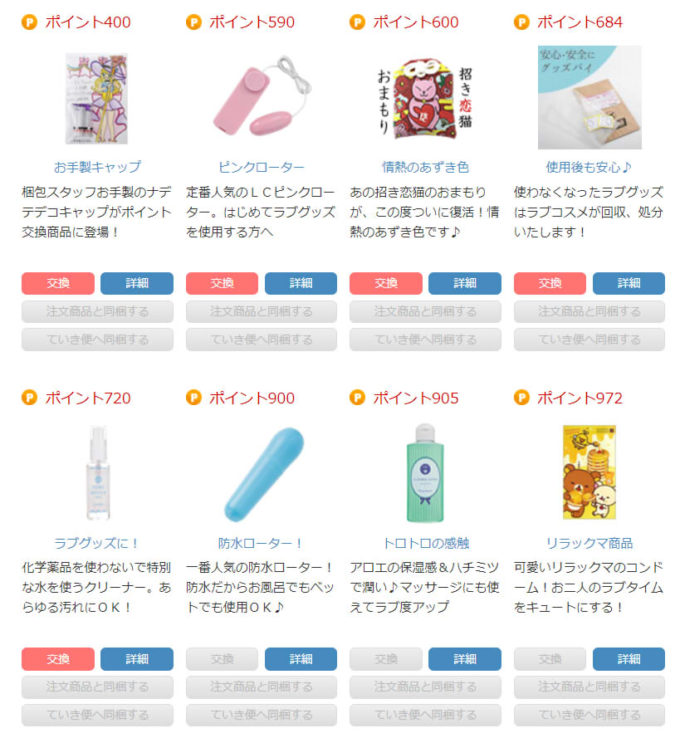View 詳細 for the ポイント972 Rilakkuma item
Screen dimensions: 680x738
click(629, 659)
